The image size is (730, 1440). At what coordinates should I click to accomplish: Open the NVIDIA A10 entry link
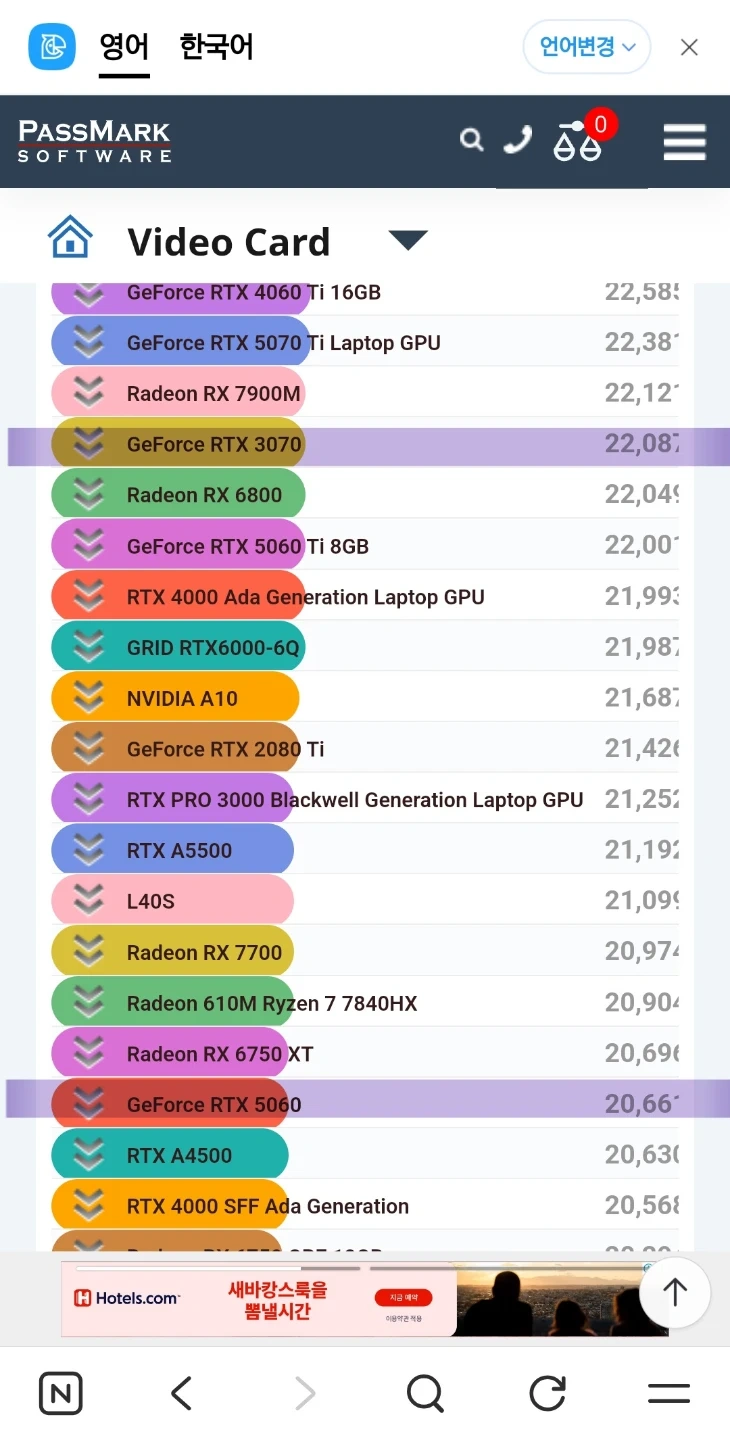coord(182,698)
